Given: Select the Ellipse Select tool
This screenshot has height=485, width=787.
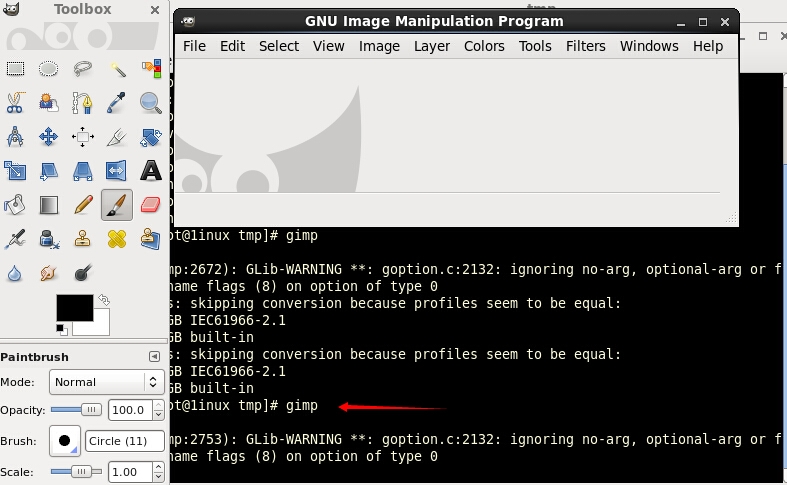Looking at the screenshot, I should (49, 68).
